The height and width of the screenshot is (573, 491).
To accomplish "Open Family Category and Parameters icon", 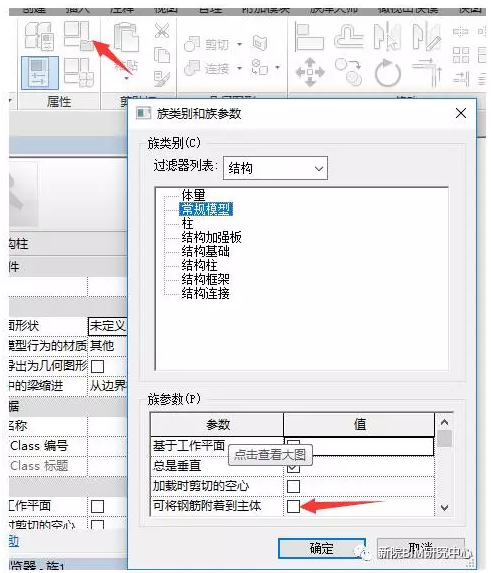I will [x=77, y=35].
